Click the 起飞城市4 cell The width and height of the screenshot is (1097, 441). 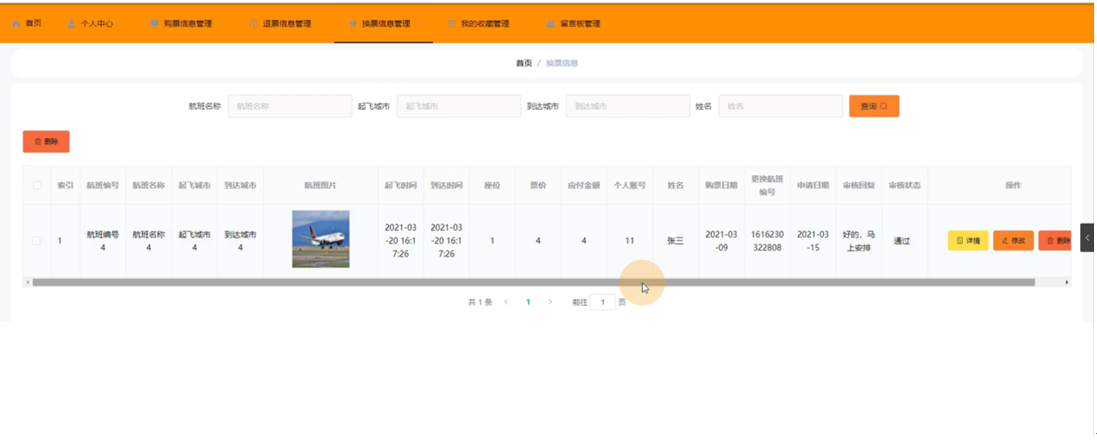[x=194, y=241]
